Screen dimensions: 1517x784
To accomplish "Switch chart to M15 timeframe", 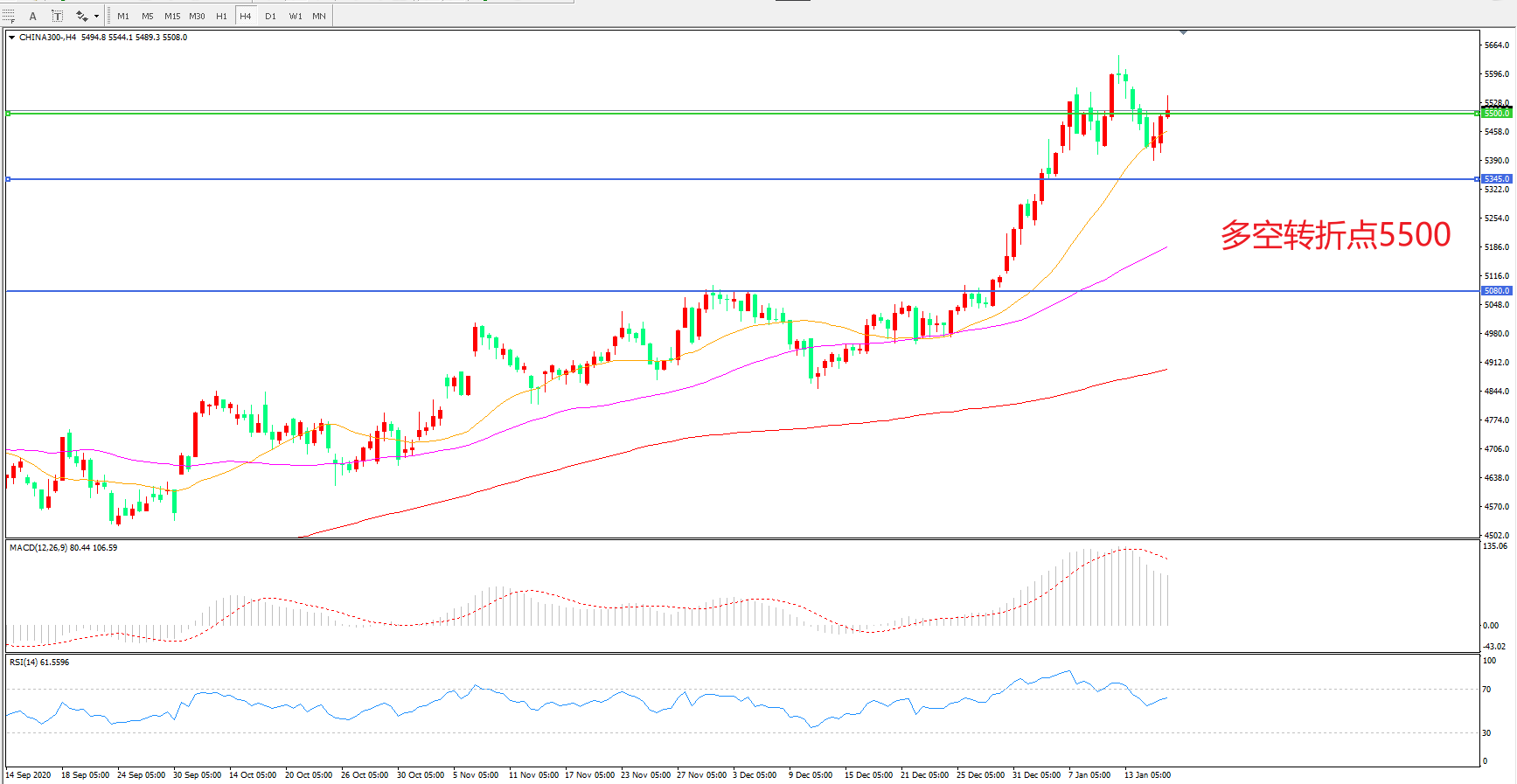I will click(x=172, y=16).
